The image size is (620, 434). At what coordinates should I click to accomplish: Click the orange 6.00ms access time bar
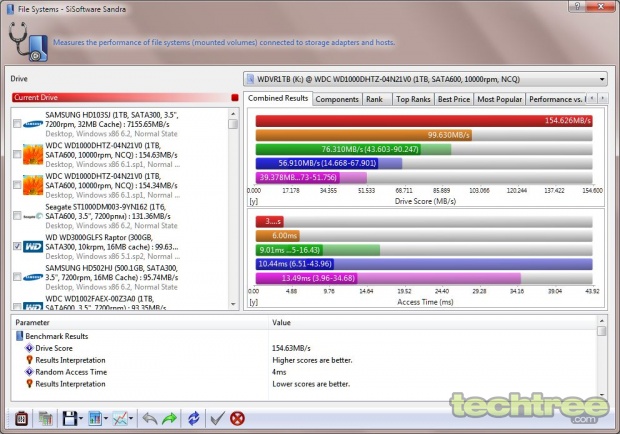point(278,236)
